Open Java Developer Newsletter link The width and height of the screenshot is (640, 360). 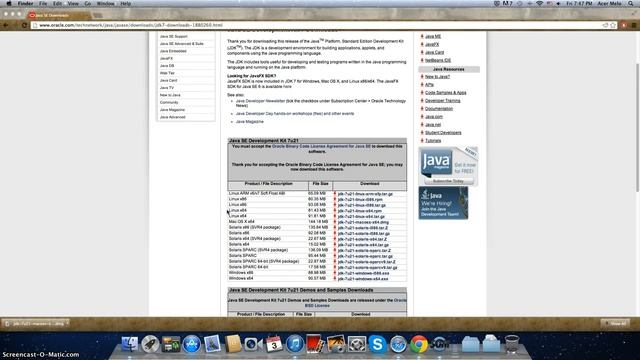point(260,101)
